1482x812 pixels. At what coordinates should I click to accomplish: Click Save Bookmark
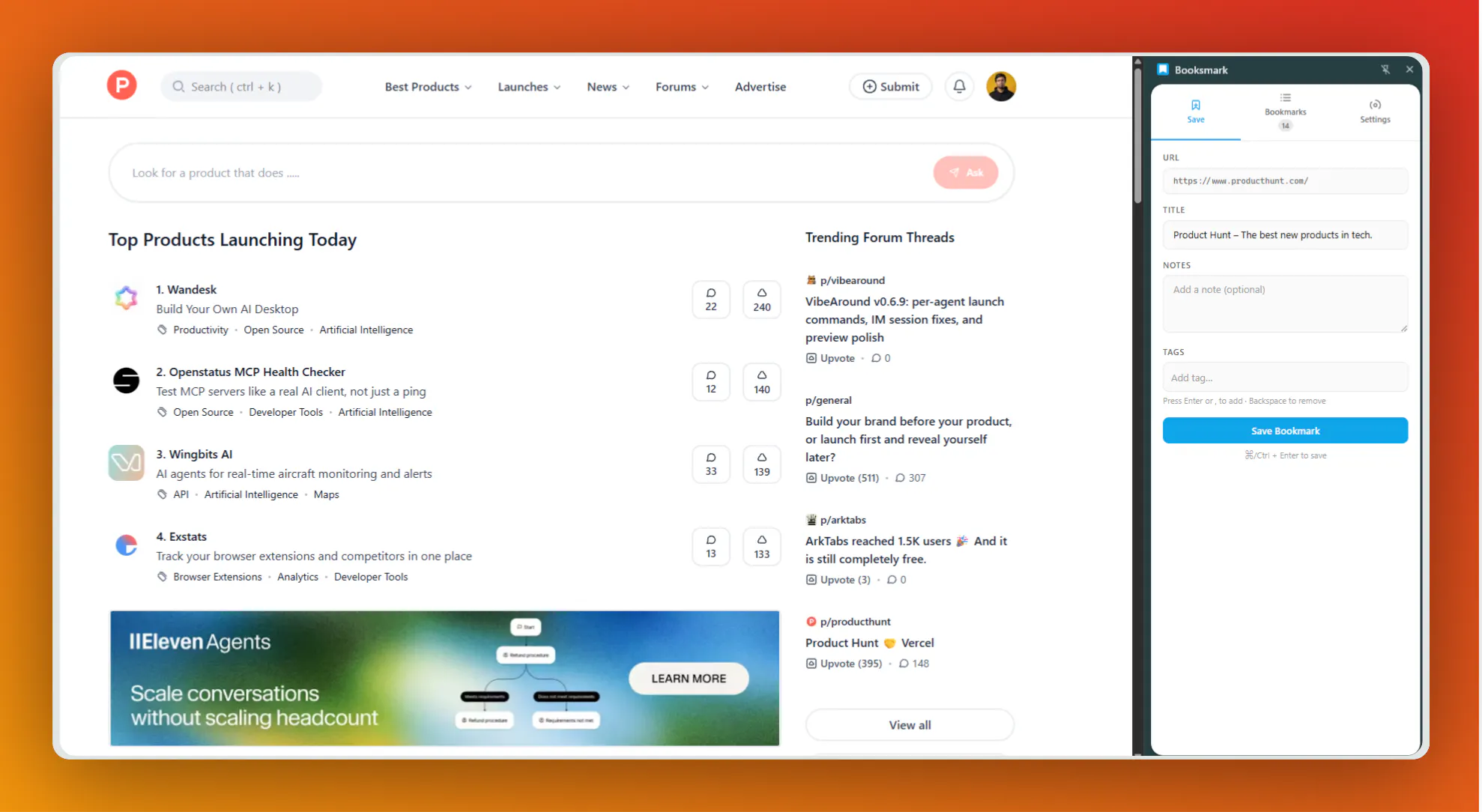[1285, 431]
